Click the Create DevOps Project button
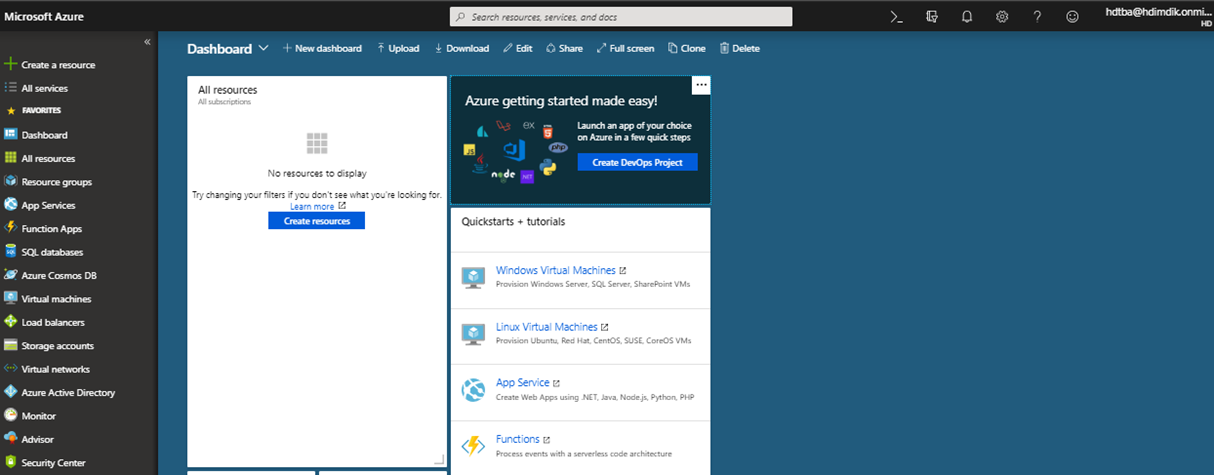The width and height of the screenshot is (1214, 475). [637, 162]
